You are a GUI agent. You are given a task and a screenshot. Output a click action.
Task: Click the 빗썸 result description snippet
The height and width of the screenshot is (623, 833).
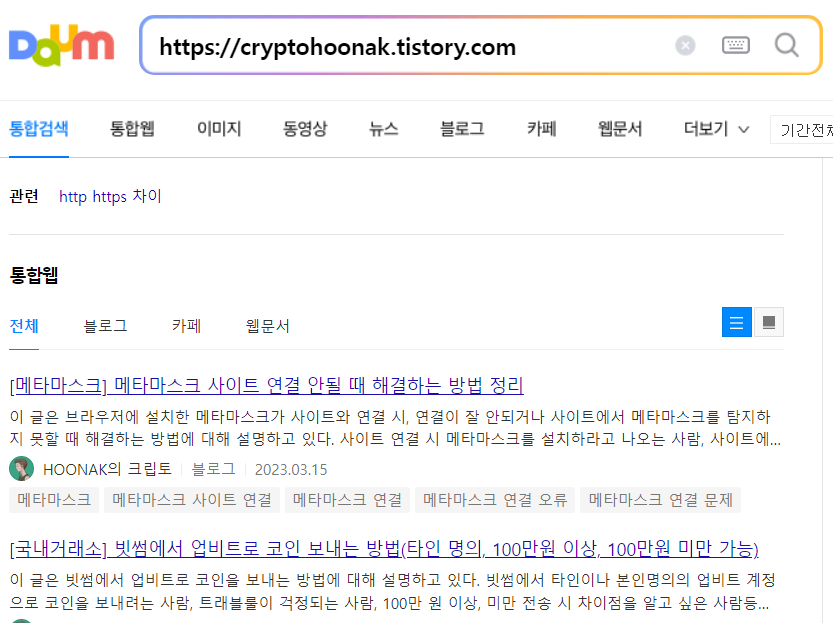pyautogui.click(x=392, y=591)
